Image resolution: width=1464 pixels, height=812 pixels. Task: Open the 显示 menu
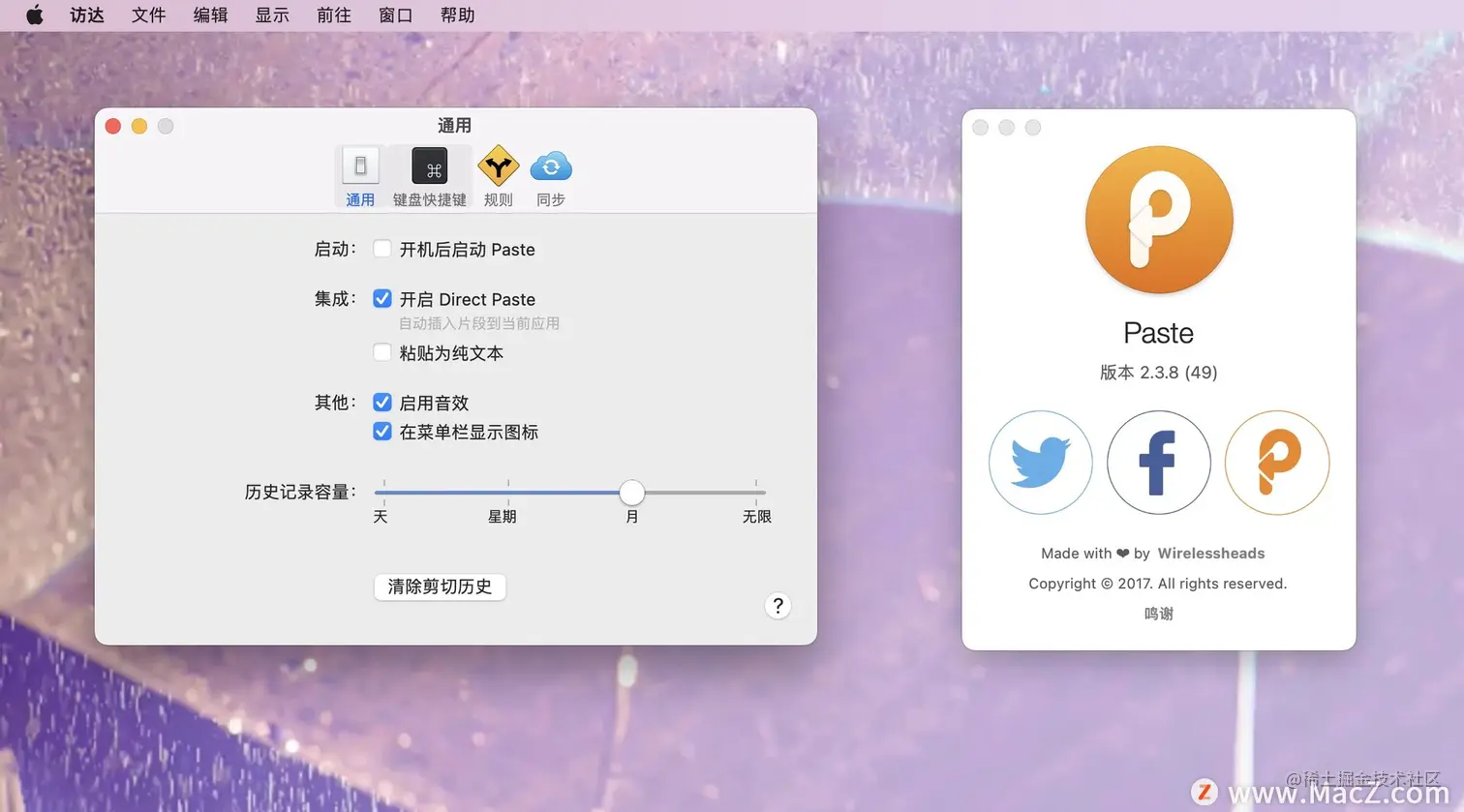click(x=272, y=15)
